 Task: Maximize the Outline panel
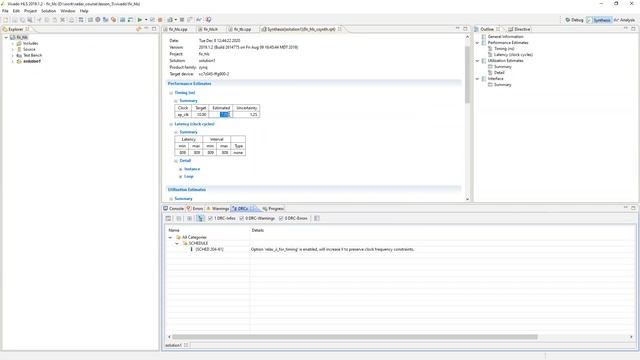pyautogui.click(x=633, y=29)
